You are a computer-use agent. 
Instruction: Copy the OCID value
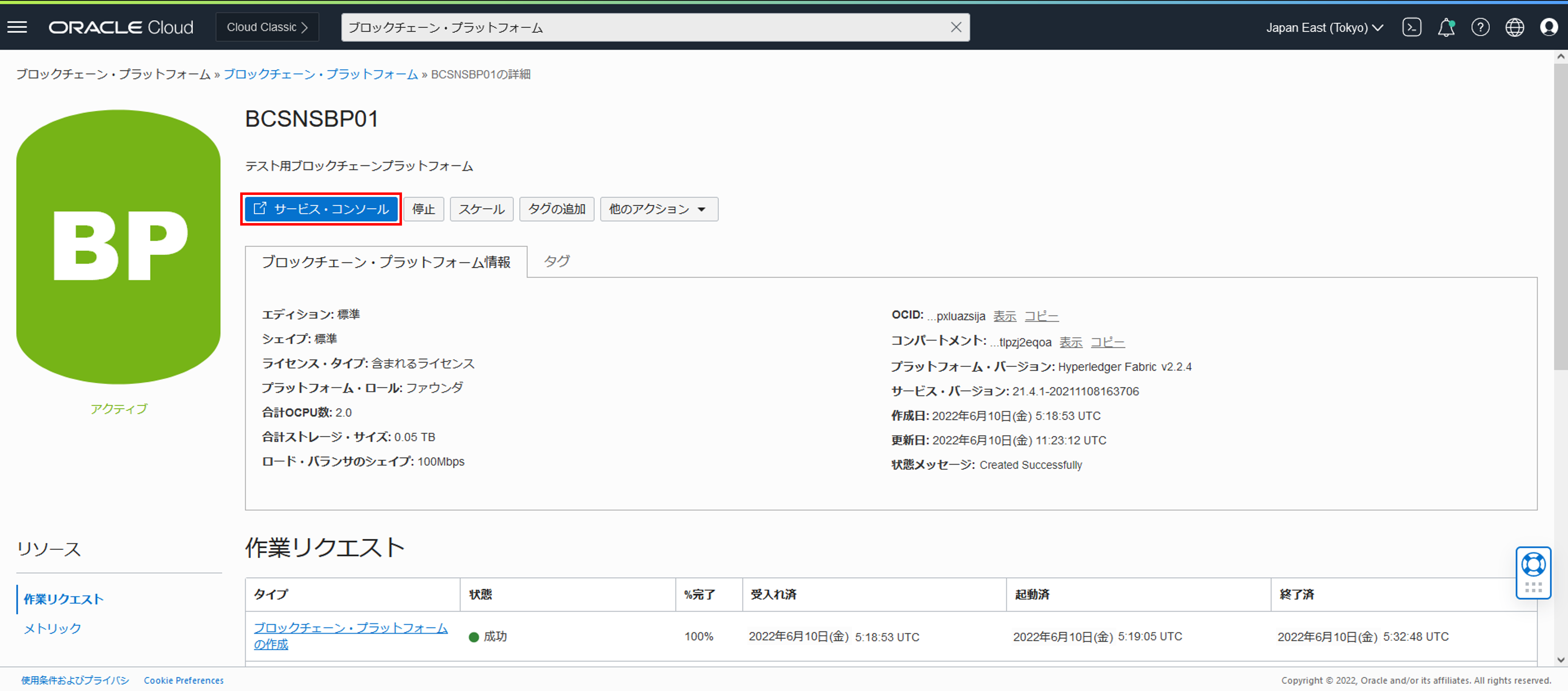click(1042, 316)
